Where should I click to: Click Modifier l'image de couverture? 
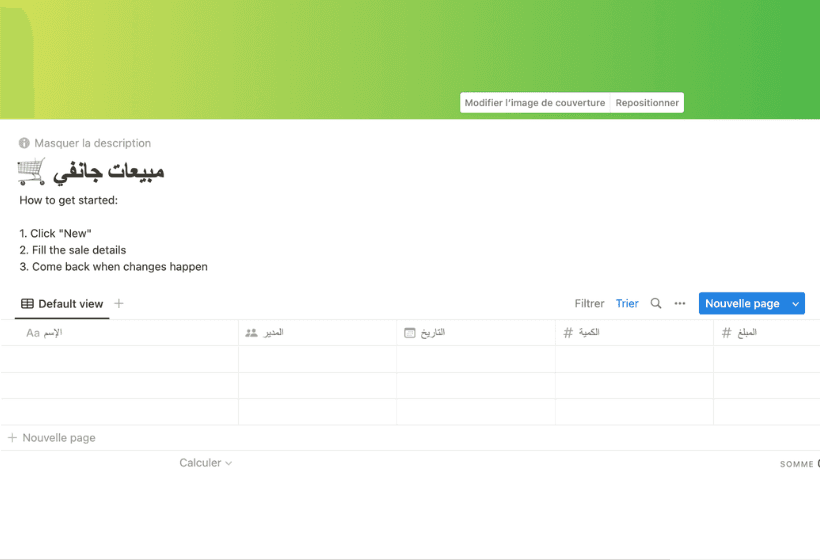[x=535, y=103]
